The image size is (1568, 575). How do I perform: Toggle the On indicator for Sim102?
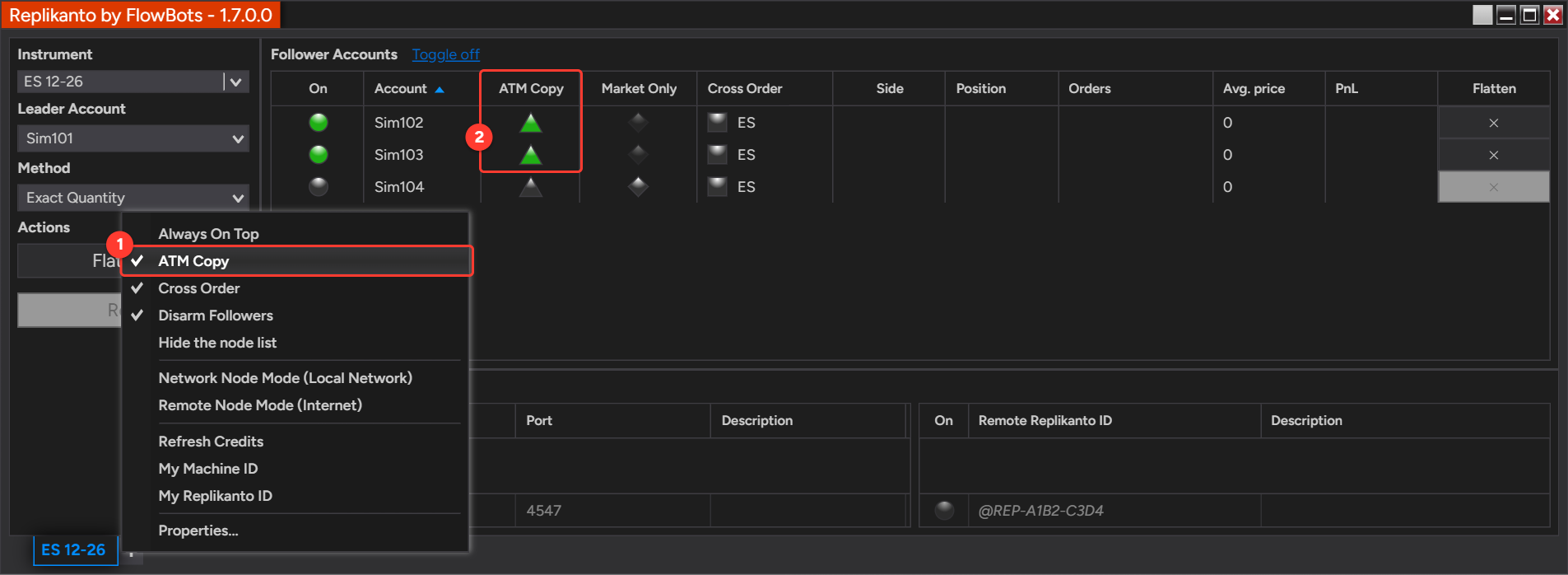[319, 123]
